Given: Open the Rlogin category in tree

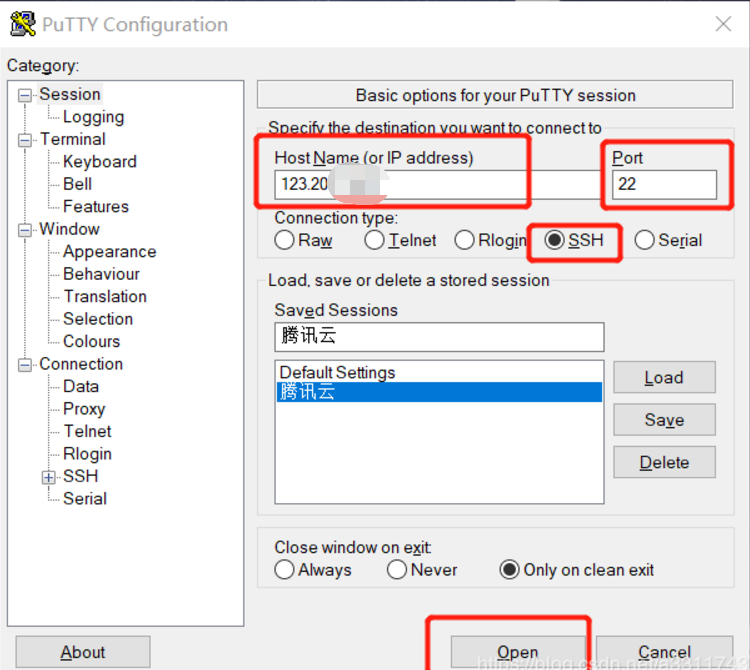Looking at the screenshot, I should point(88,454).
